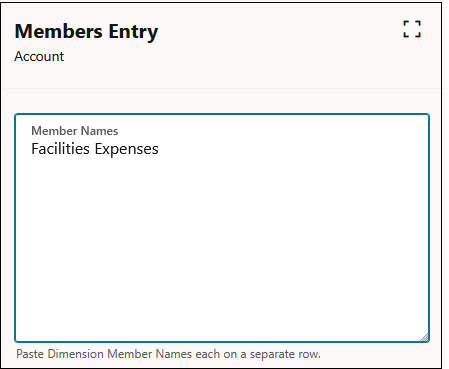The height and width of the screenshot is (369, 449).
Task: Click the word Entry in the title
Action: 133,33
